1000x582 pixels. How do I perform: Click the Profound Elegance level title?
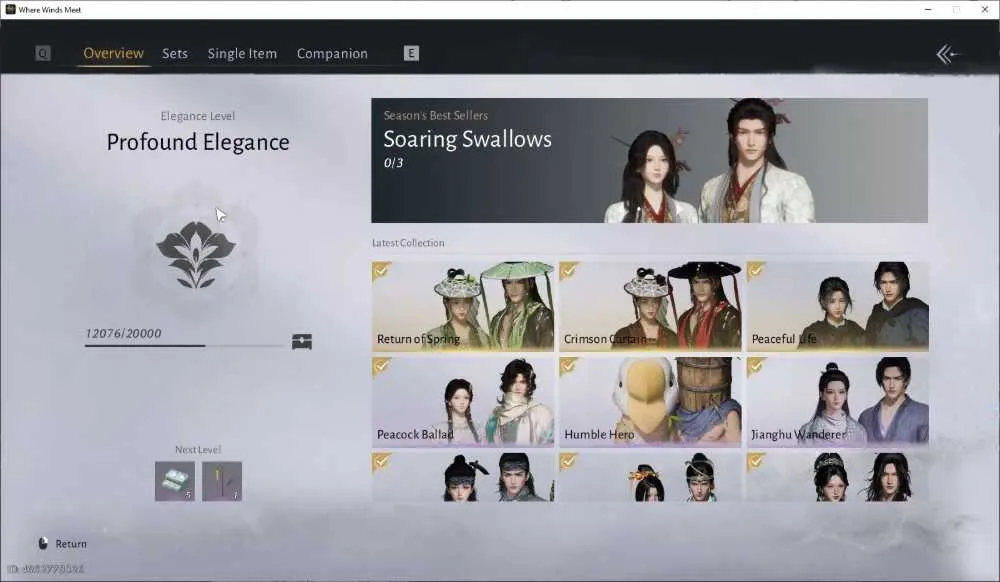click(198, 142)
